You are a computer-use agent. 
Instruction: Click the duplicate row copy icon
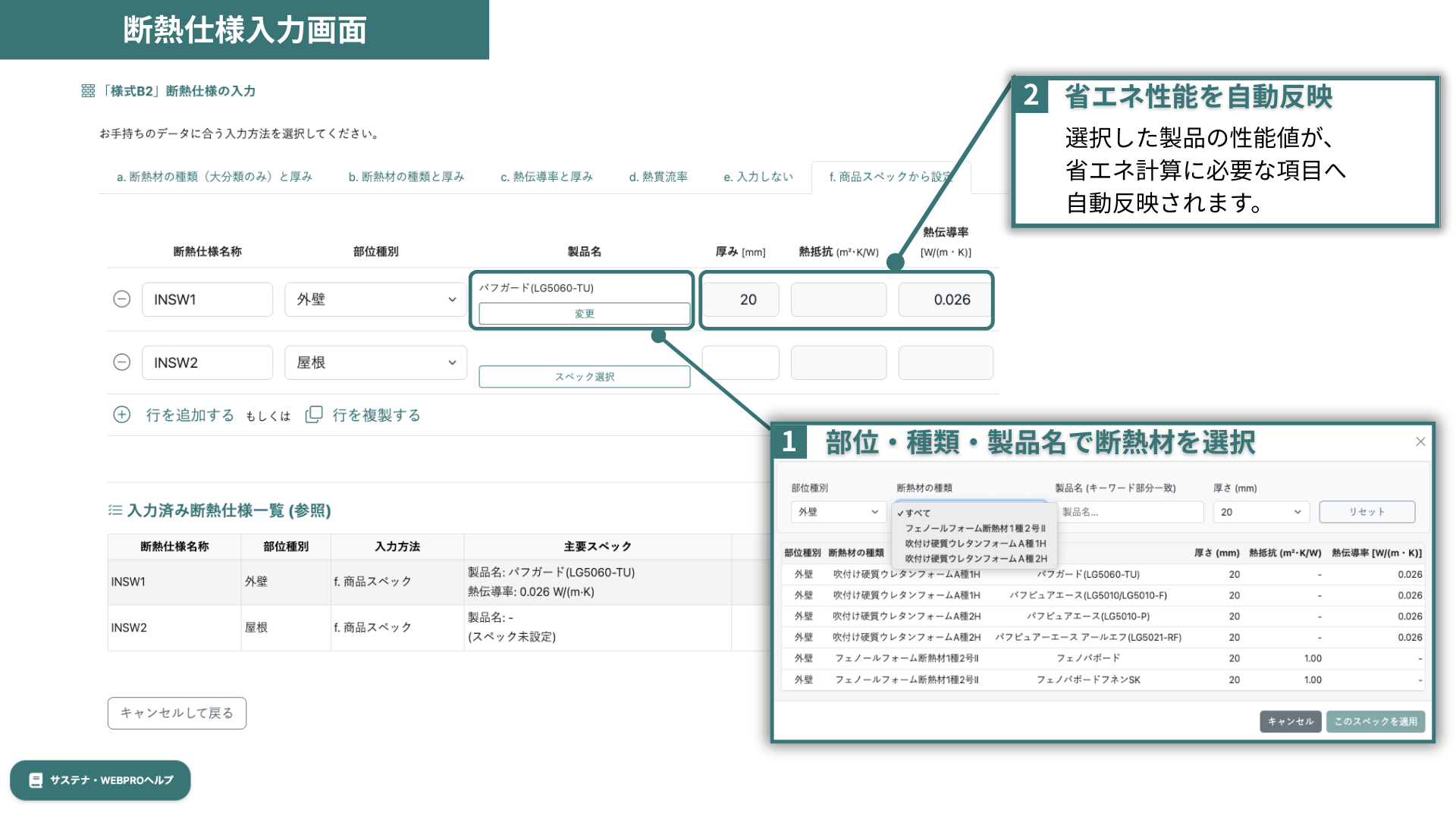pos(313,415)
